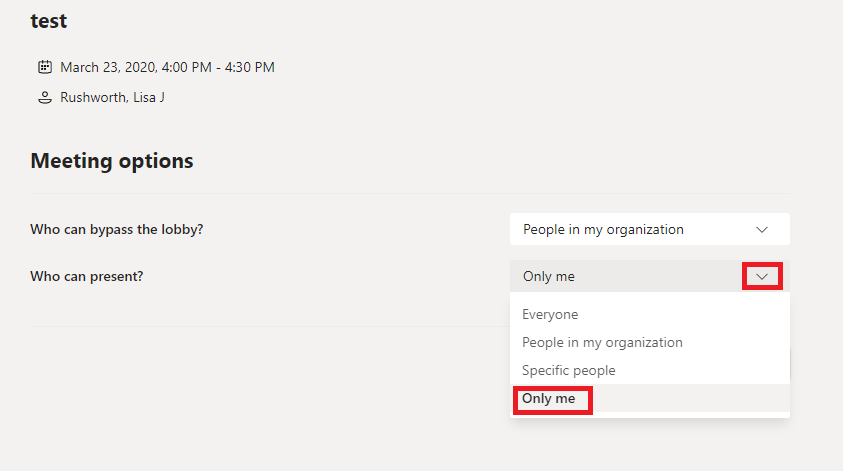Open the 'People in my organization' lobby combo box
The height and width of the screenshot is (471, 843).
coord(649,229)
